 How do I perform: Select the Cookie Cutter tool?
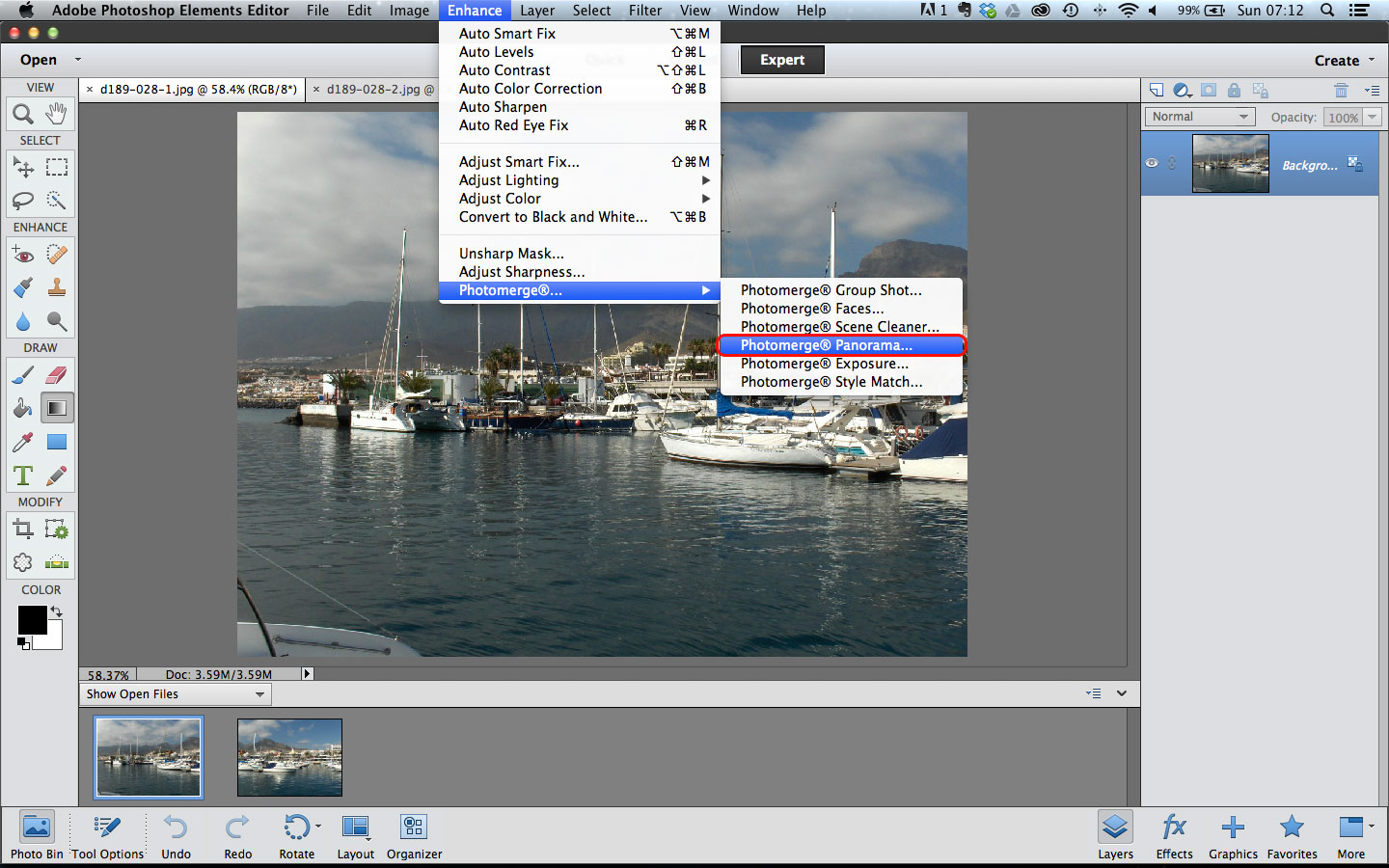click(23, 562)
